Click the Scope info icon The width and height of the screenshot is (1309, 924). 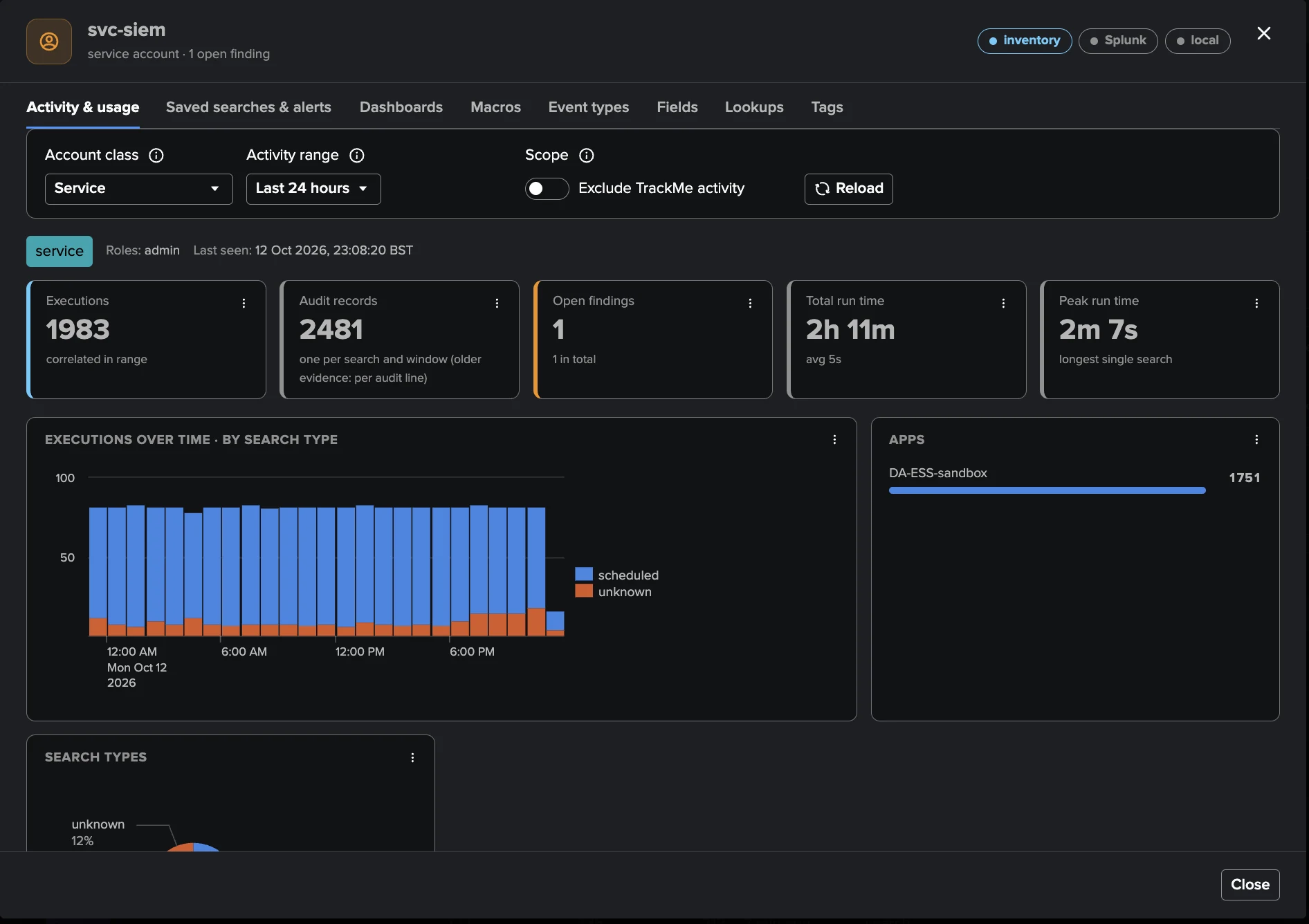[587, 155]
